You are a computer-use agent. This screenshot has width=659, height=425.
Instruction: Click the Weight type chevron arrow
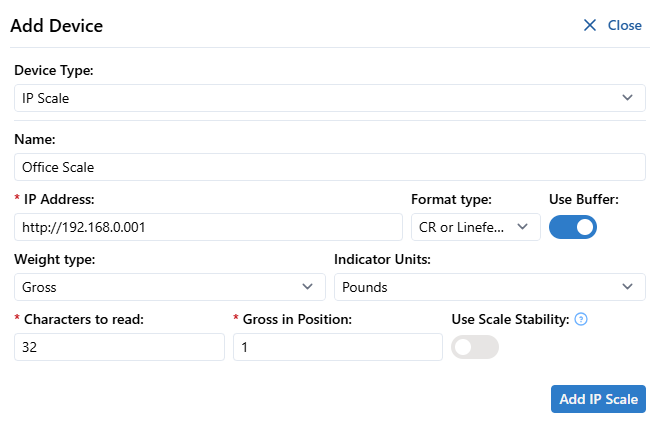point(307,287)
